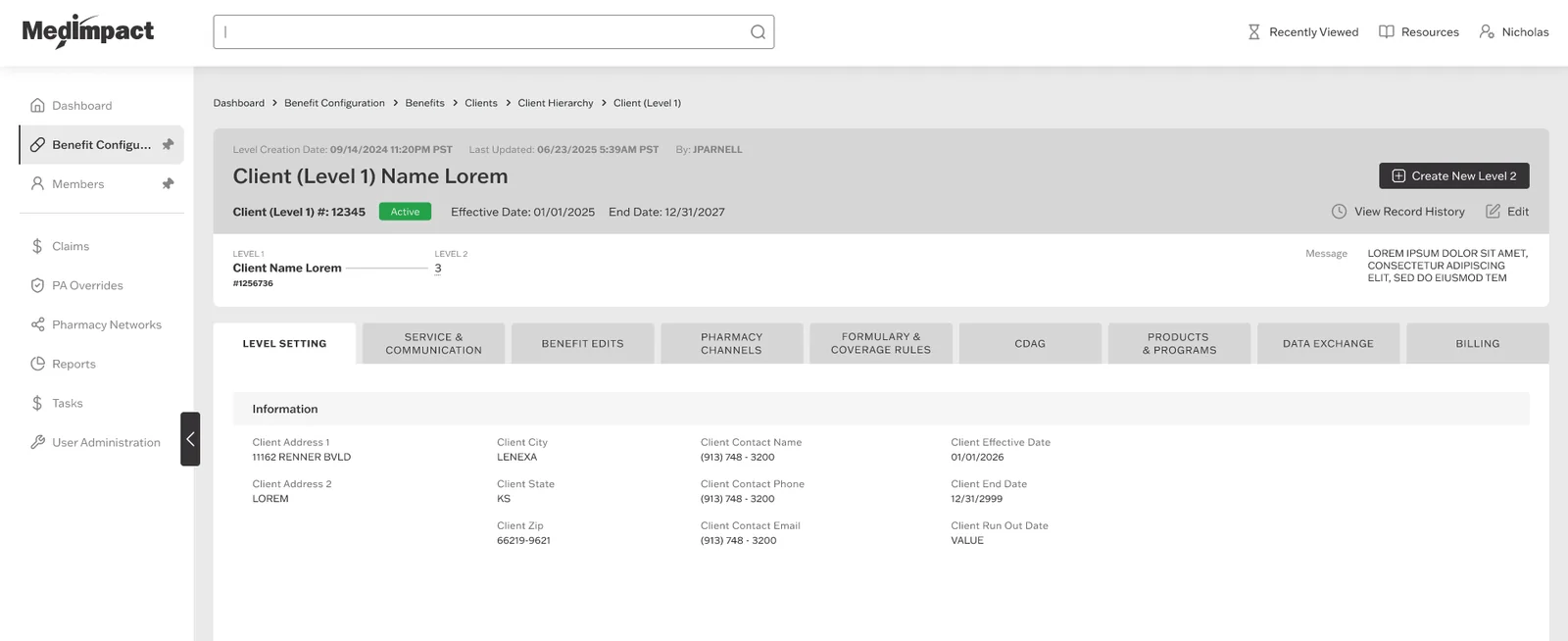Click the Edit button
1568x641 pixels.
tap(1507, 212)
